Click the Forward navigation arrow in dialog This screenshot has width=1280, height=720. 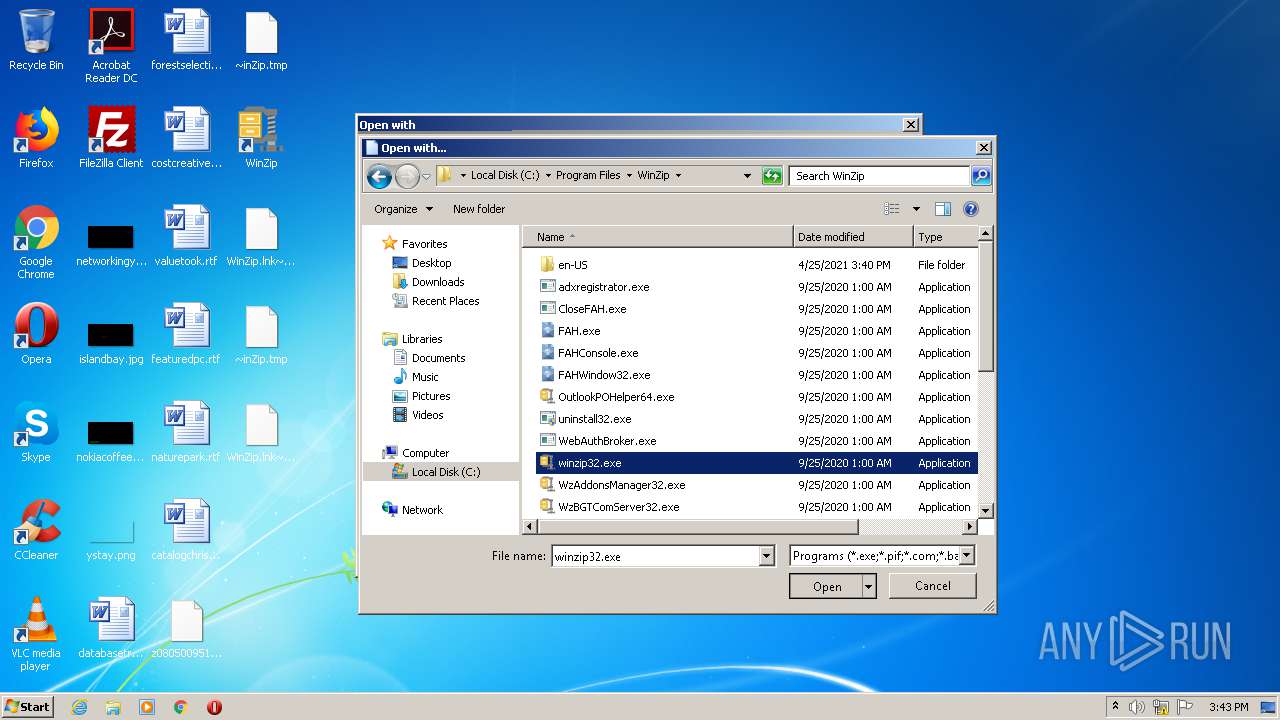click(407, 177)
